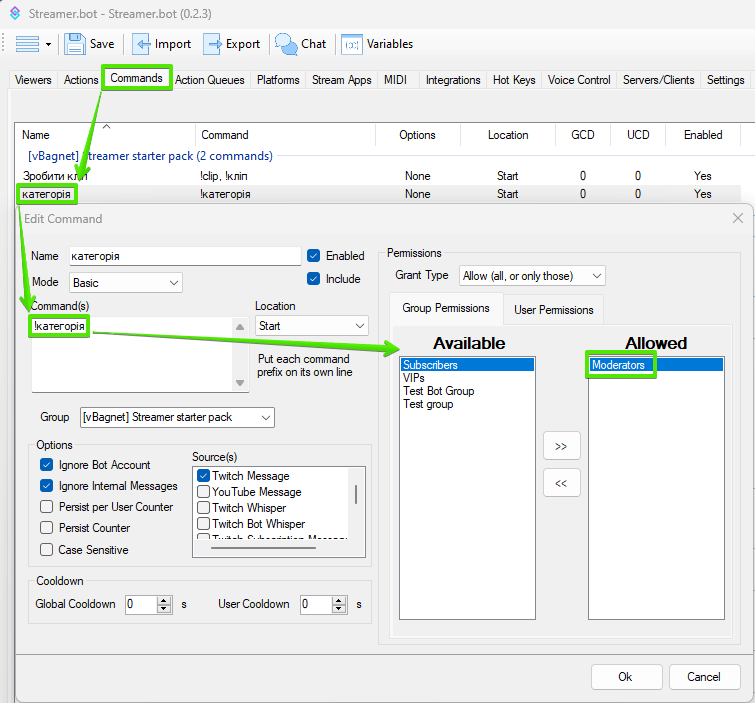Expand the arrow next to list view icon

(48, 44)
